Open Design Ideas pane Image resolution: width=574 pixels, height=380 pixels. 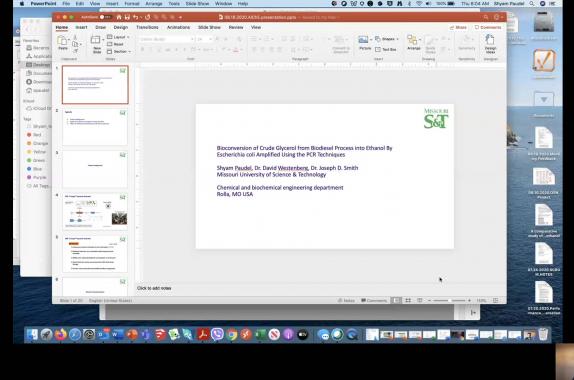click(490, 44)
